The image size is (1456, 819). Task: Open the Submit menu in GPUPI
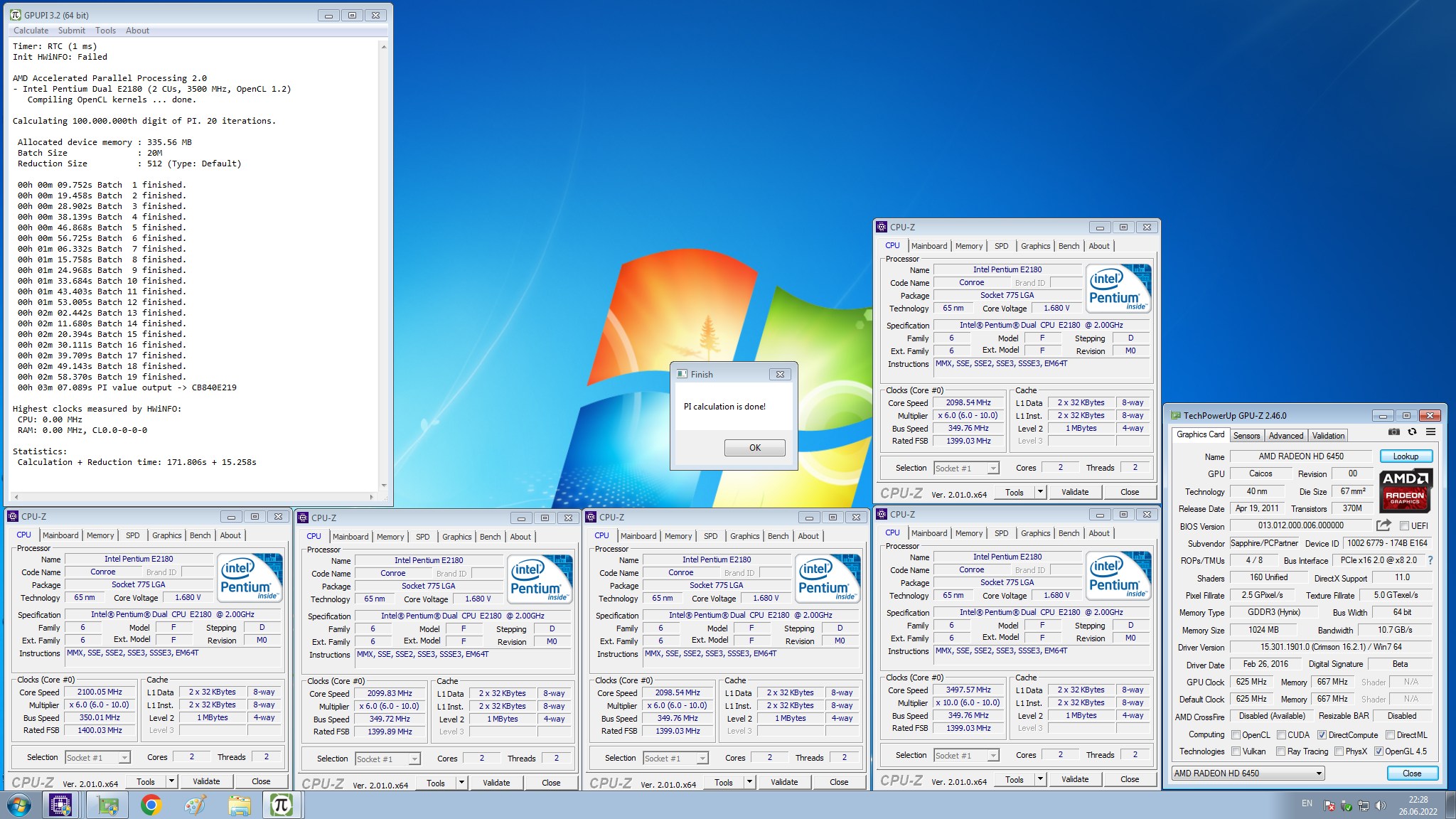72,31
